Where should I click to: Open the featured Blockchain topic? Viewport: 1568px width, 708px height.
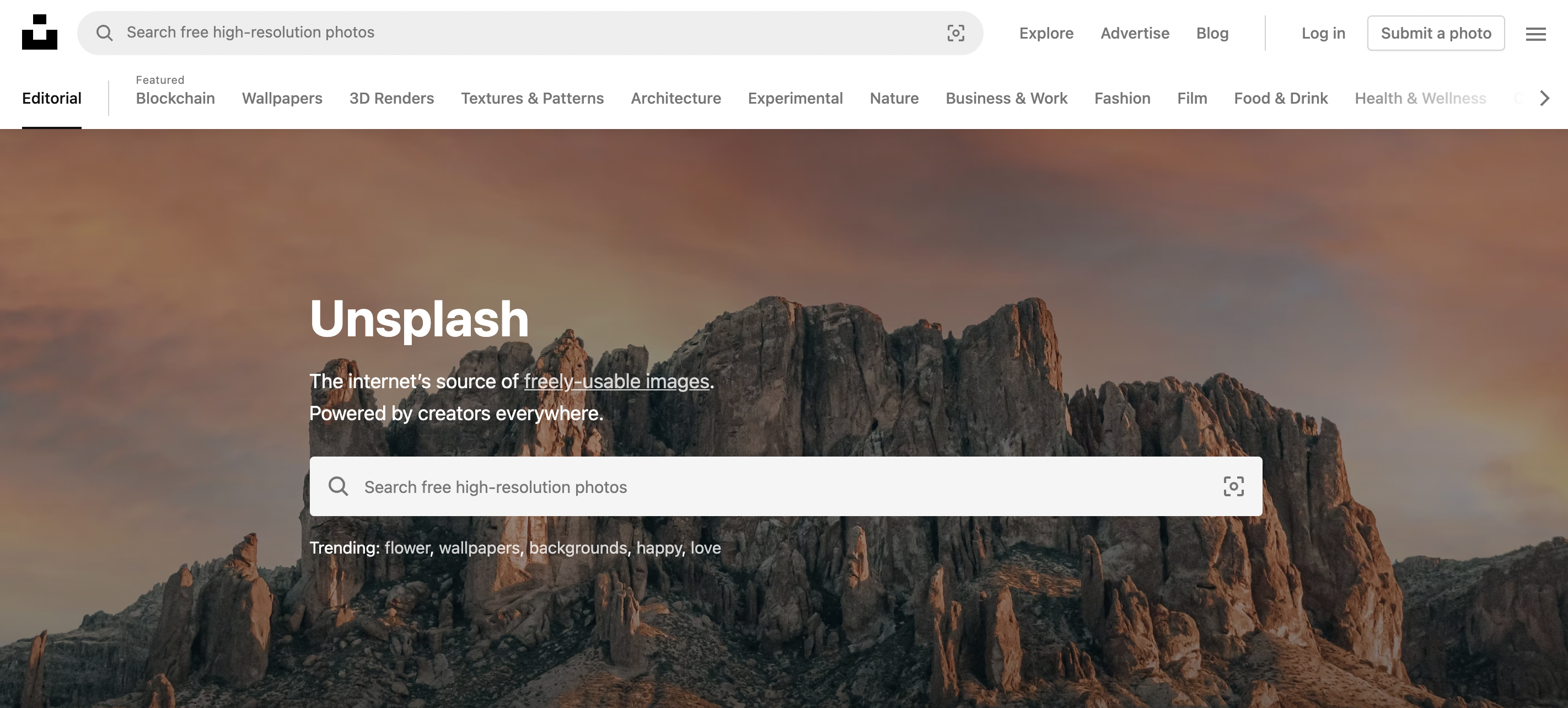click(175, 98)
